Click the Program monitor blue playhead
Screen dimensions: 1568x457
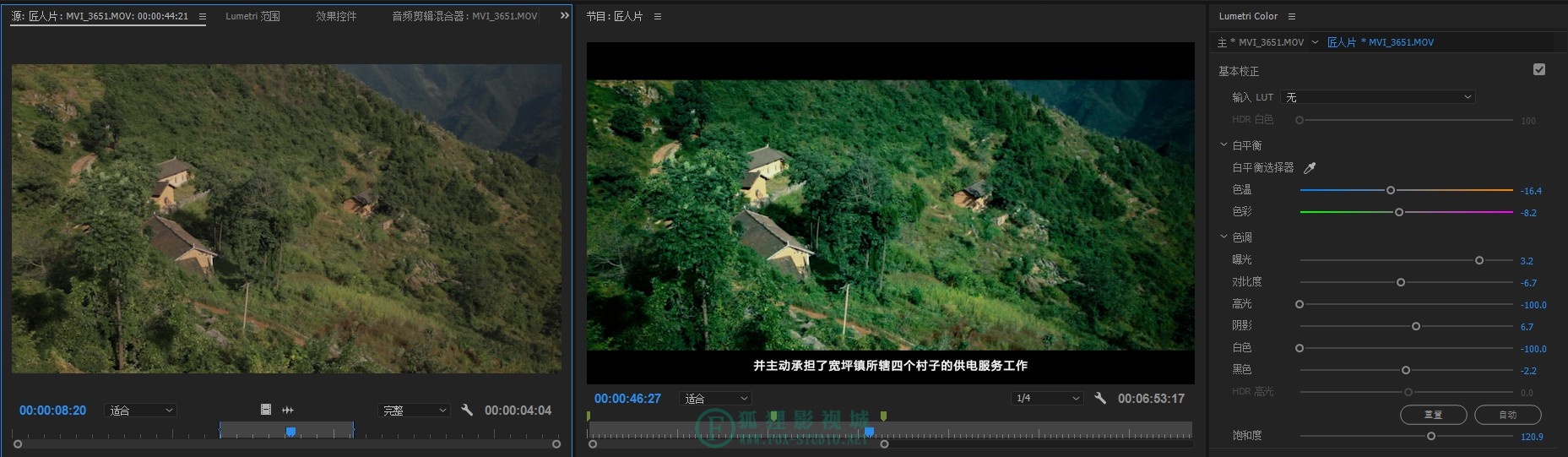click(x=869, y=432)
